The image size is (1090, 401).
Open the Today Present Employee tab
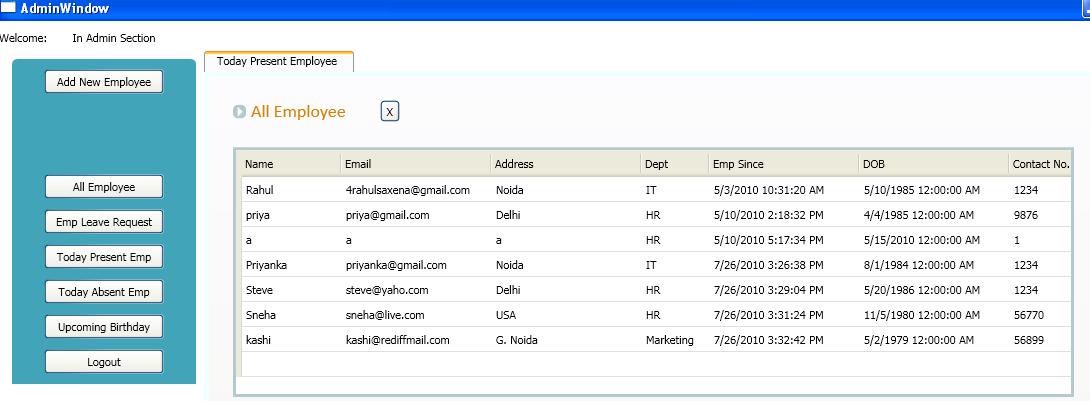pos(279,62)
